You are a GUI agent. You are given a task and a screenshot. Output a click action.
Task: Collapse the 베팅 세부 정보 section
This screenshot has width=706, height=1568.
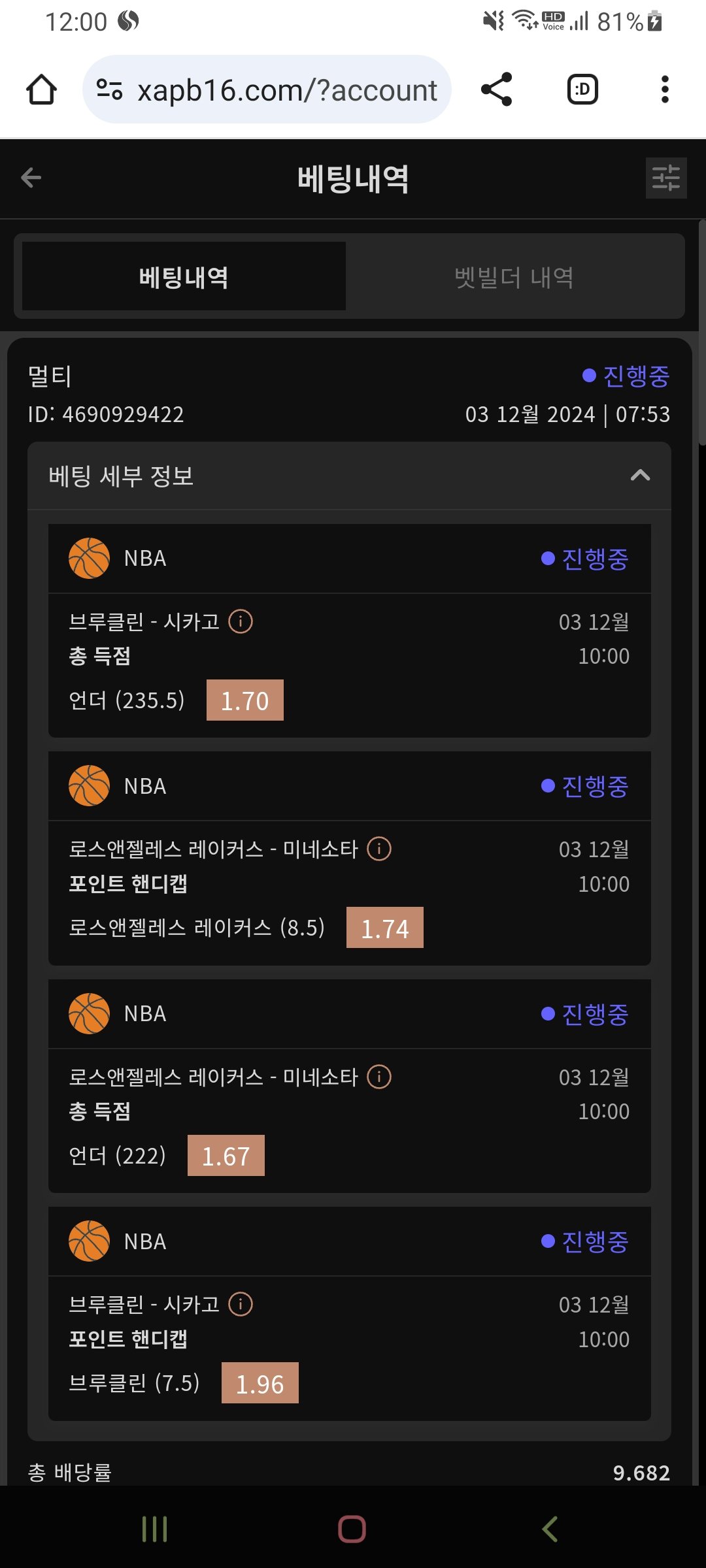[640, 476]
